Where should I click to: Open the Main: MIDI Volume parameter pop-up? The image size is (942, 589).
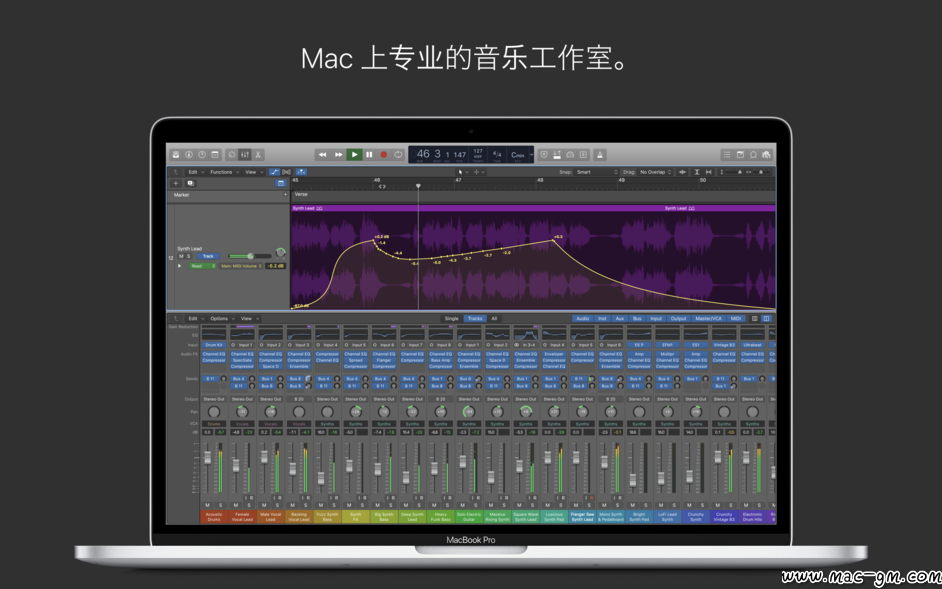pos(241,266)
